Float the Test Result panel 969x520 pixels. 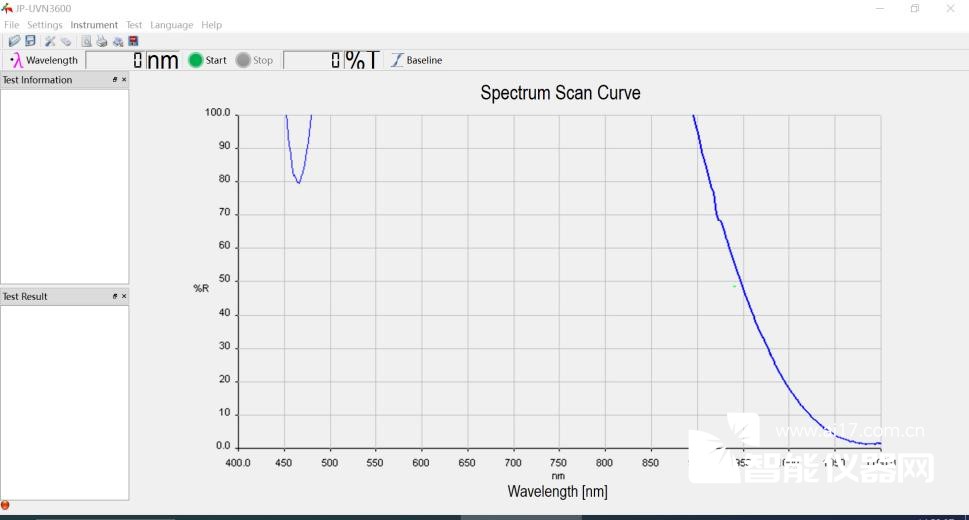[115, 296]
